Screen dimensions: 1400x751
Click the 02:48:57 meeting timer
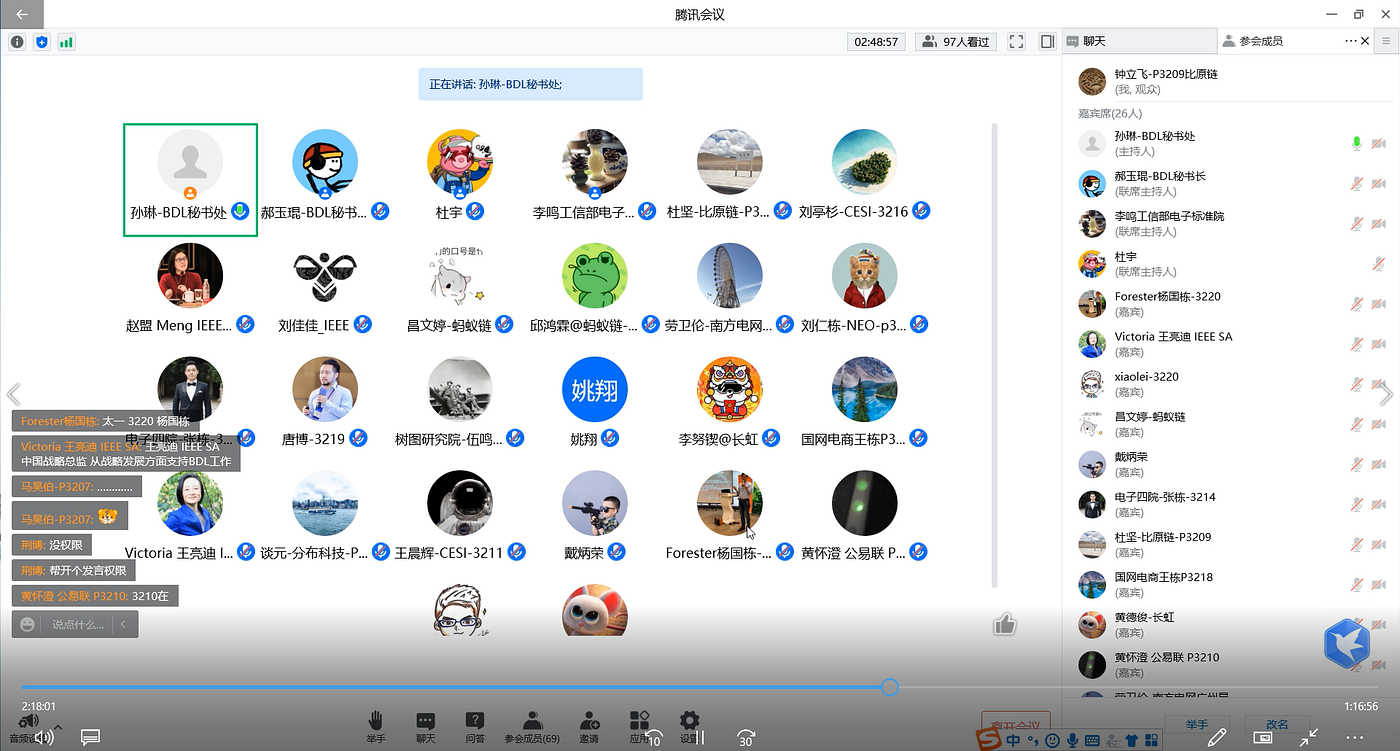tap(876, 42)
